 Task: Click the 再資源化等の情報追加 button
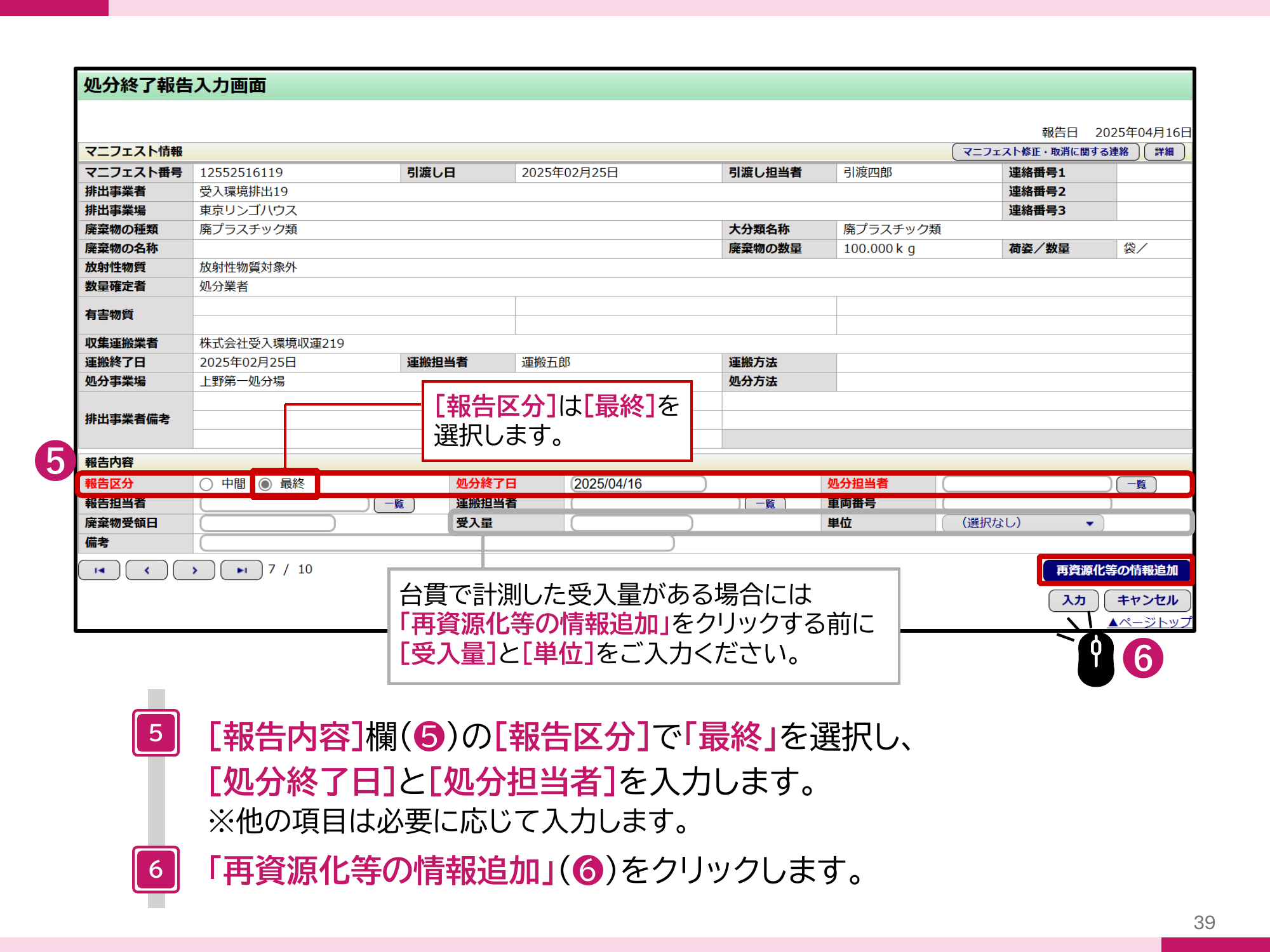(x=1116, y=570)
